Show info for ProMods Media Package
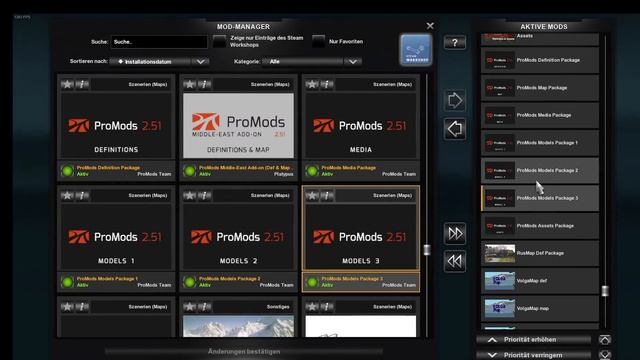Screen dimensions: 640x360 tap(327, 84)
